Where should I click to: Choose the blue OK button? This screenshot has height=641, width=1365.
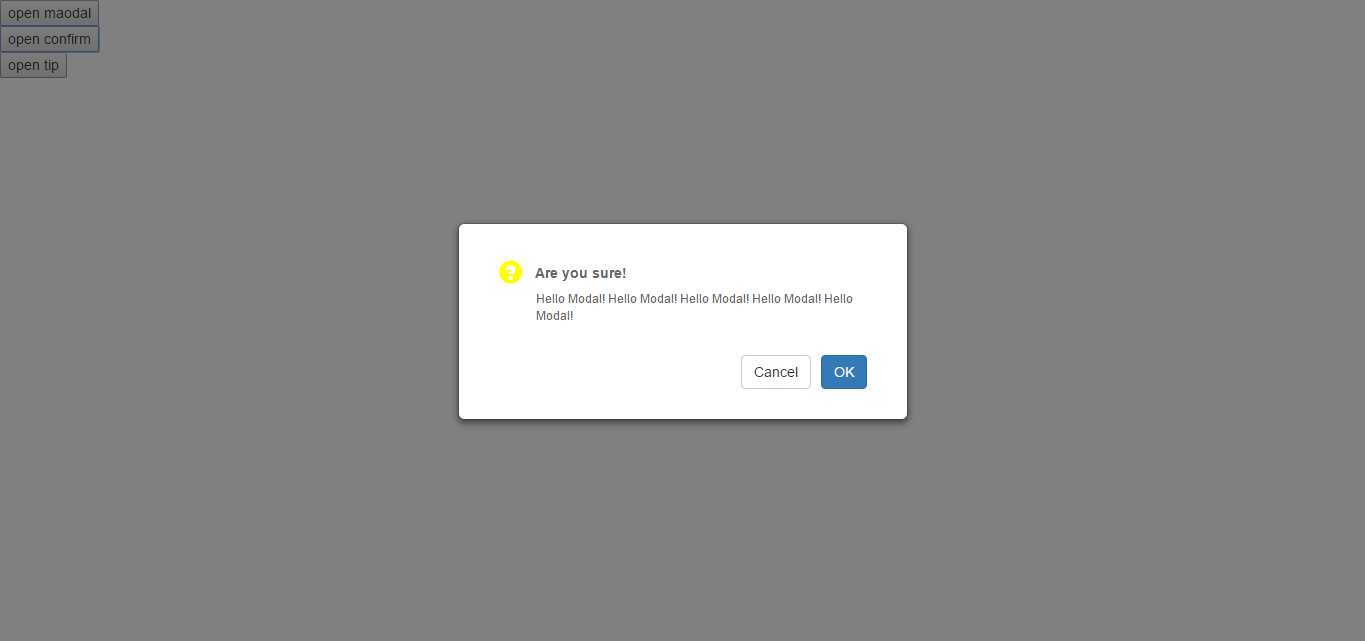(x=844, y=372)
